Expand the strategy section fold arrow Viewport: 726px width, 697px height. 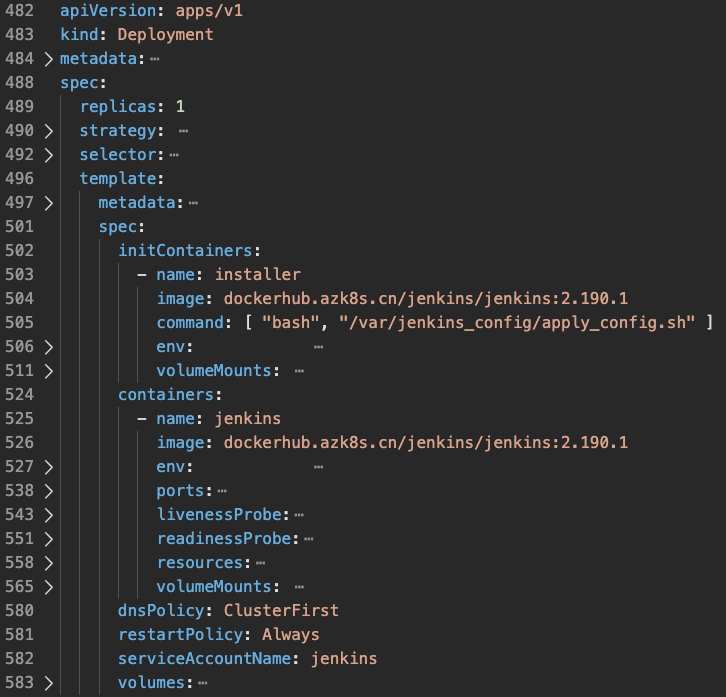point(48,131)
